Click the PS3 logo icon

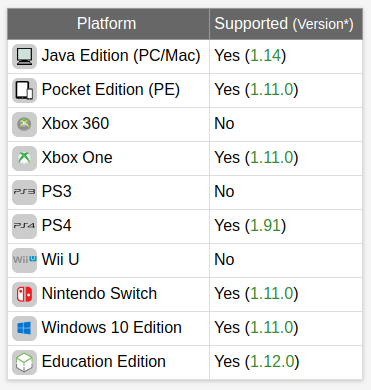point(24,192)
